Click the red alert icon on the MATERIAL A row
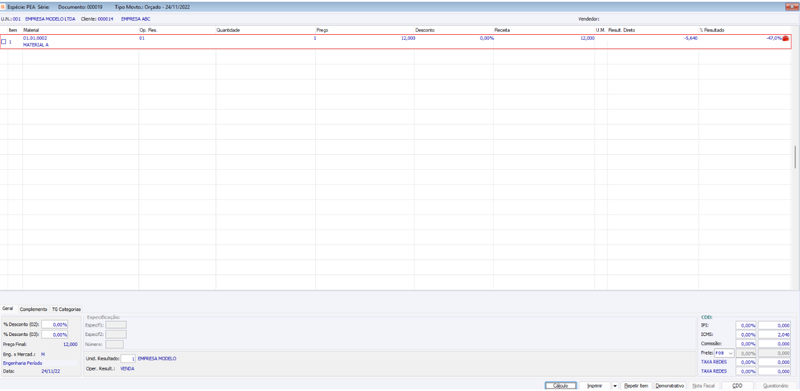800x391 pixels. point(785,39)
